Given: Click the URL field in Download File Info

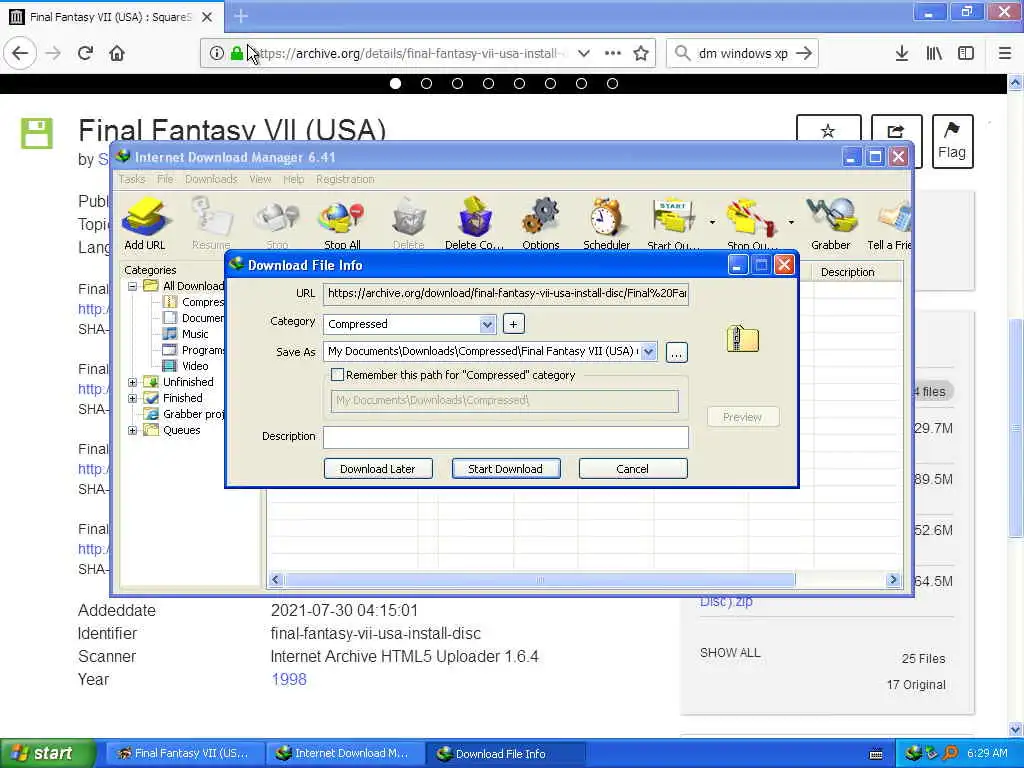Looking at the screenshot, I should pyautogui.click(x=505, y=293).
